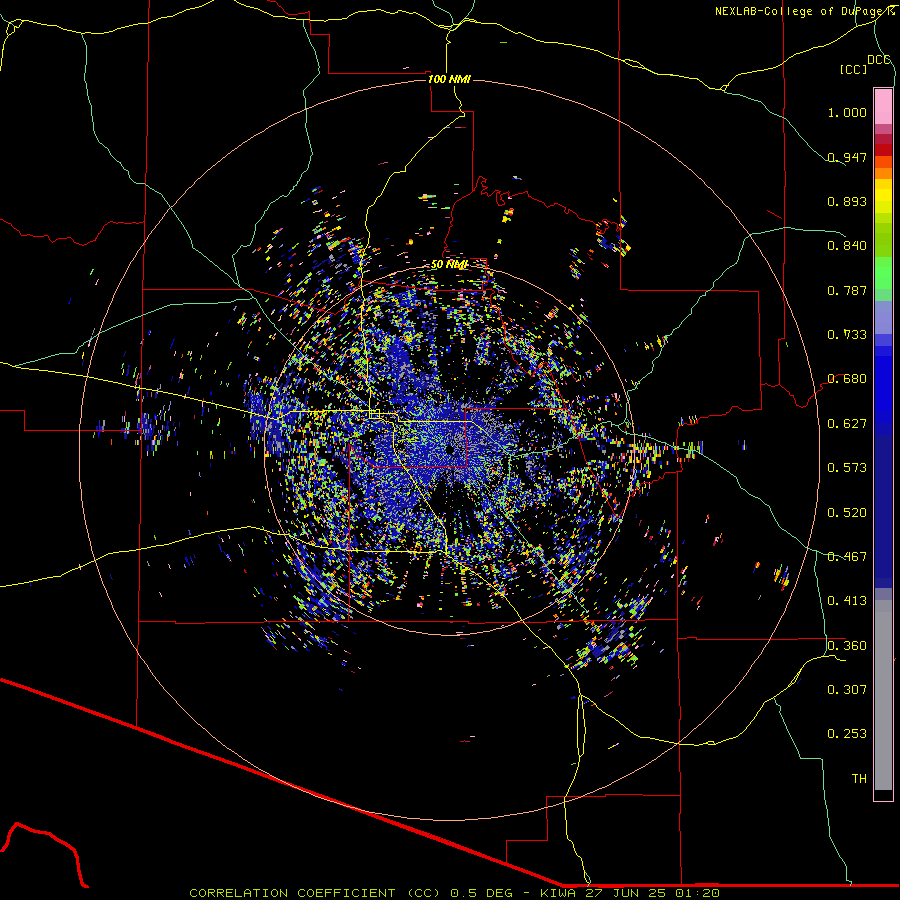
Task: Click the TH threshold label
Action: point(859,779)
